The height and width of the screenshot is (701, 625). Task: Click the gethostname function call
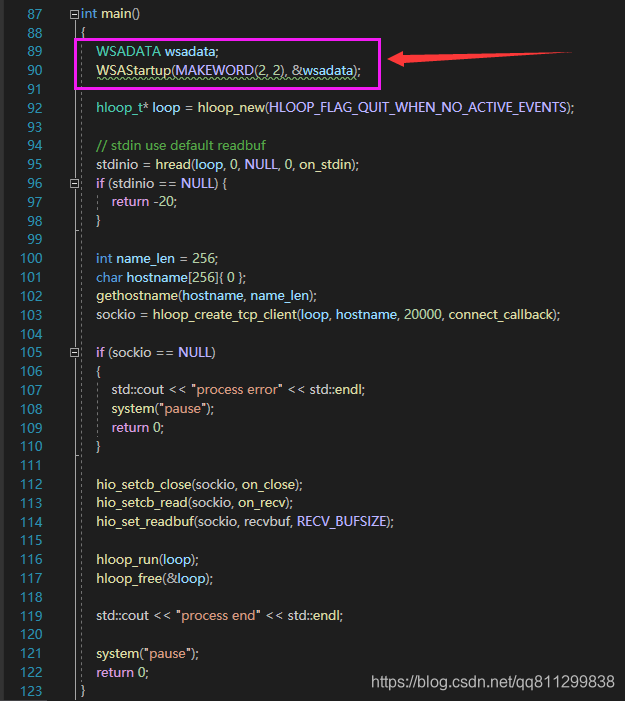(137, 296)
